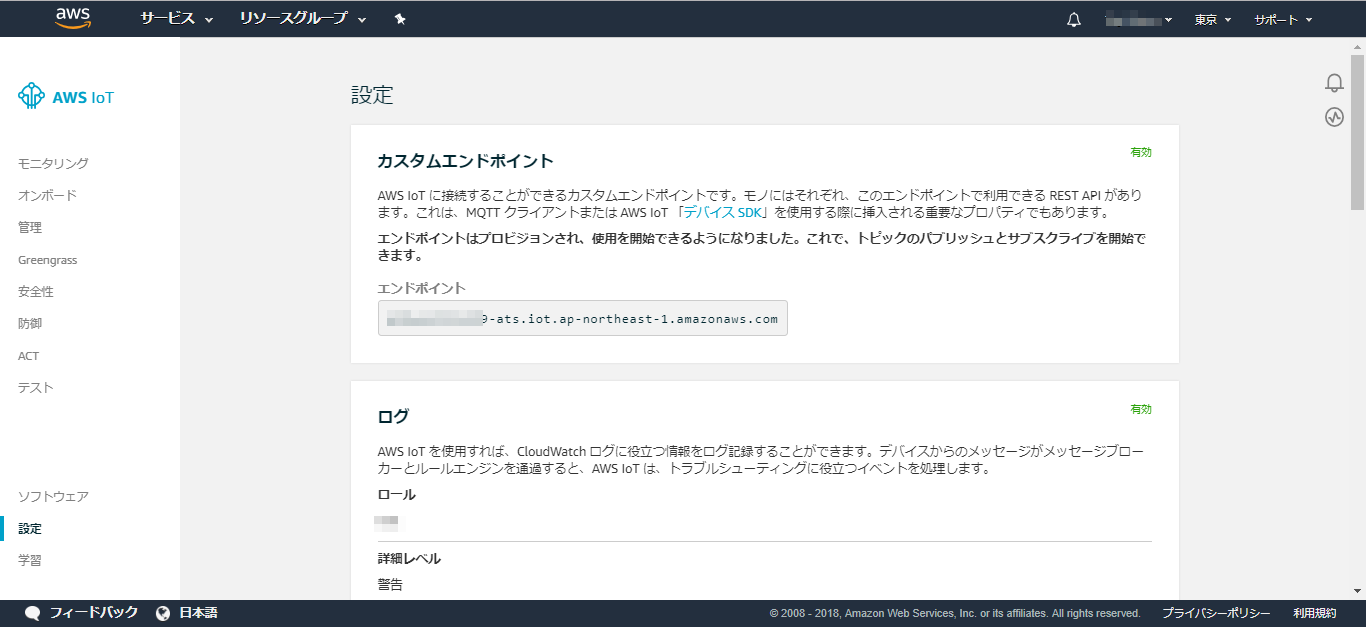Expand the リソースグループ dropdown
This screenshot has height=627, width=1366.
pyautogui.click(x=303, y=19)
